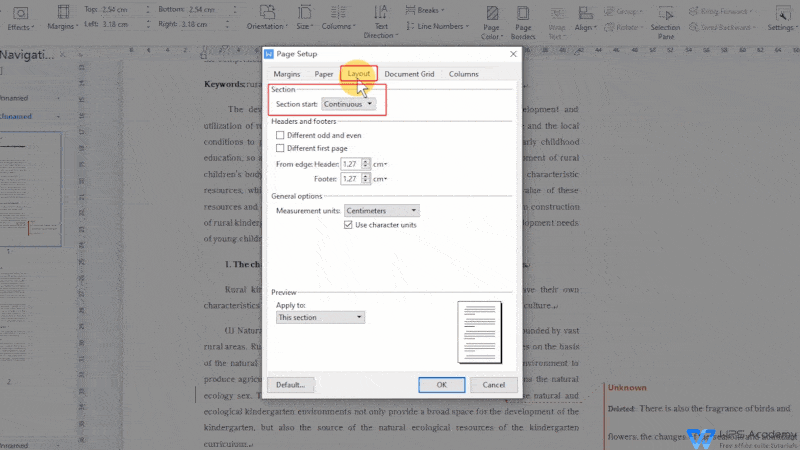Click the Rotate icon
Screen dimensions: 800x450
tap(609, 27)
